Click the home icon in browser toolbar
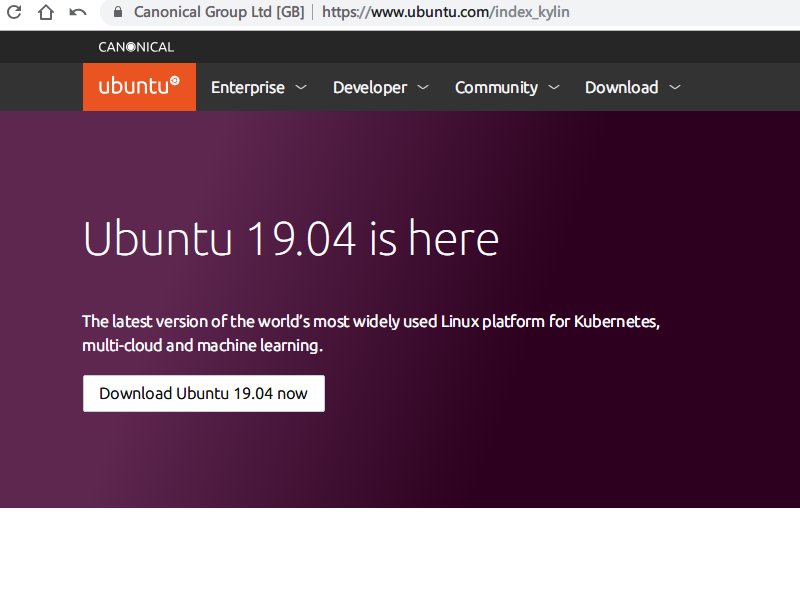Screen dimensions: 800x600 pos(45,13)
